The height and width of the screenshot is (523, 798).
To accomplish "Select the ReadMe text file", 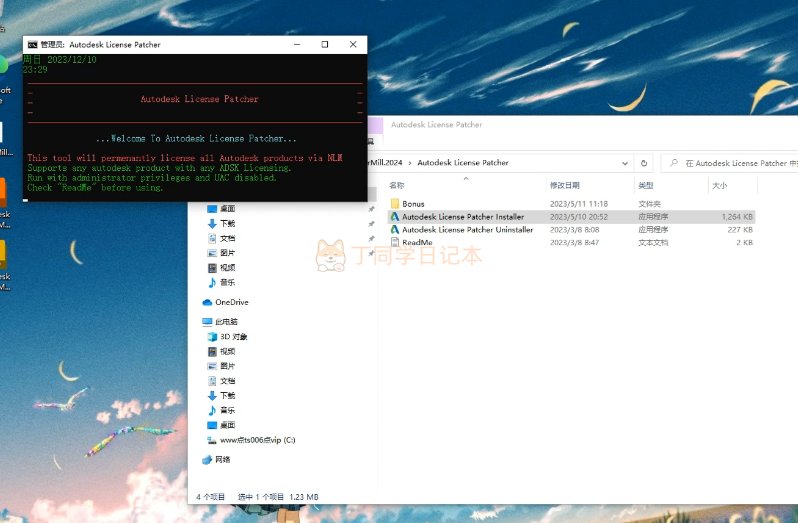I will pyautogui.click(x=417, y=242).
